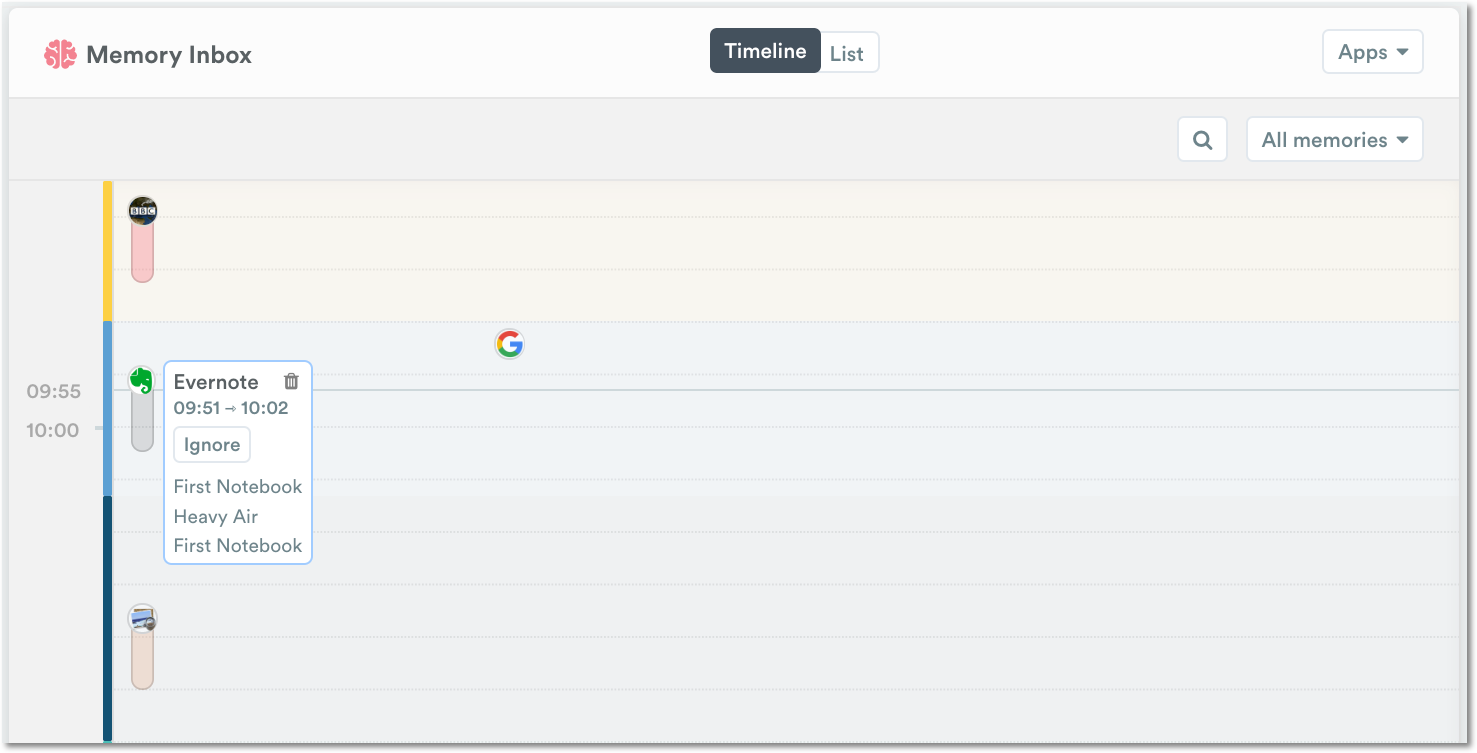
Task: Switch to Timeline view
Action: click(x=765, y=51)
